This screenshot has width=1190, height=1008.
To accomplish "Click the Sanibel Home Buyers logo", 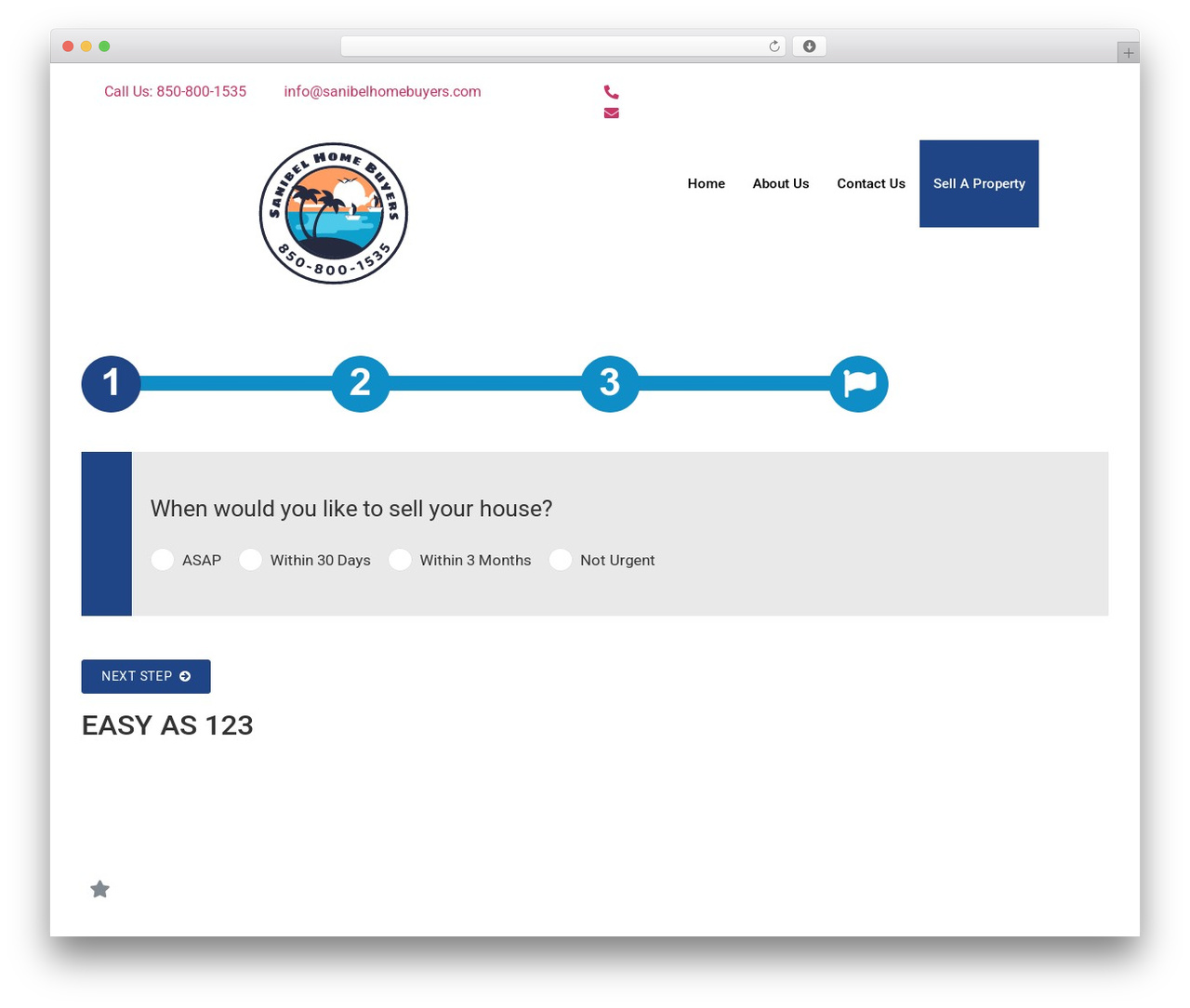I will [334, 213].
